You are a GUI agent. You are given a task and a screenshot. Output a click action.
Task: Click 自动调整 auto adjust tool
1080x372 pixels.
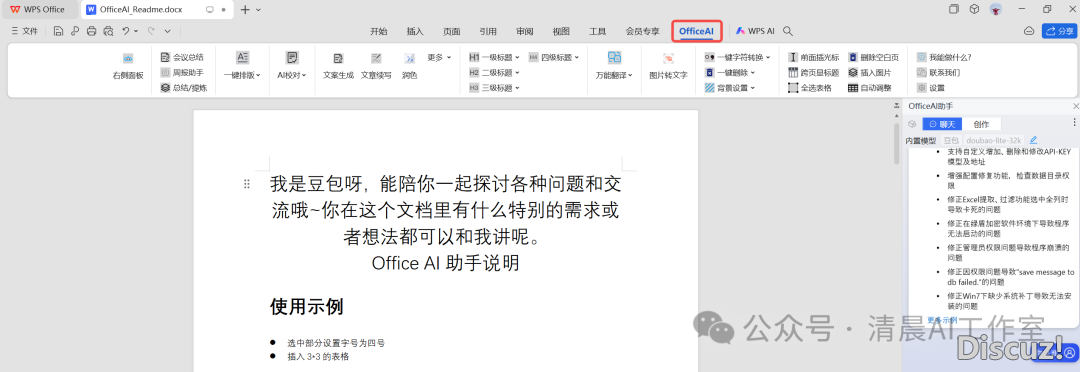[x=869, y=87]
